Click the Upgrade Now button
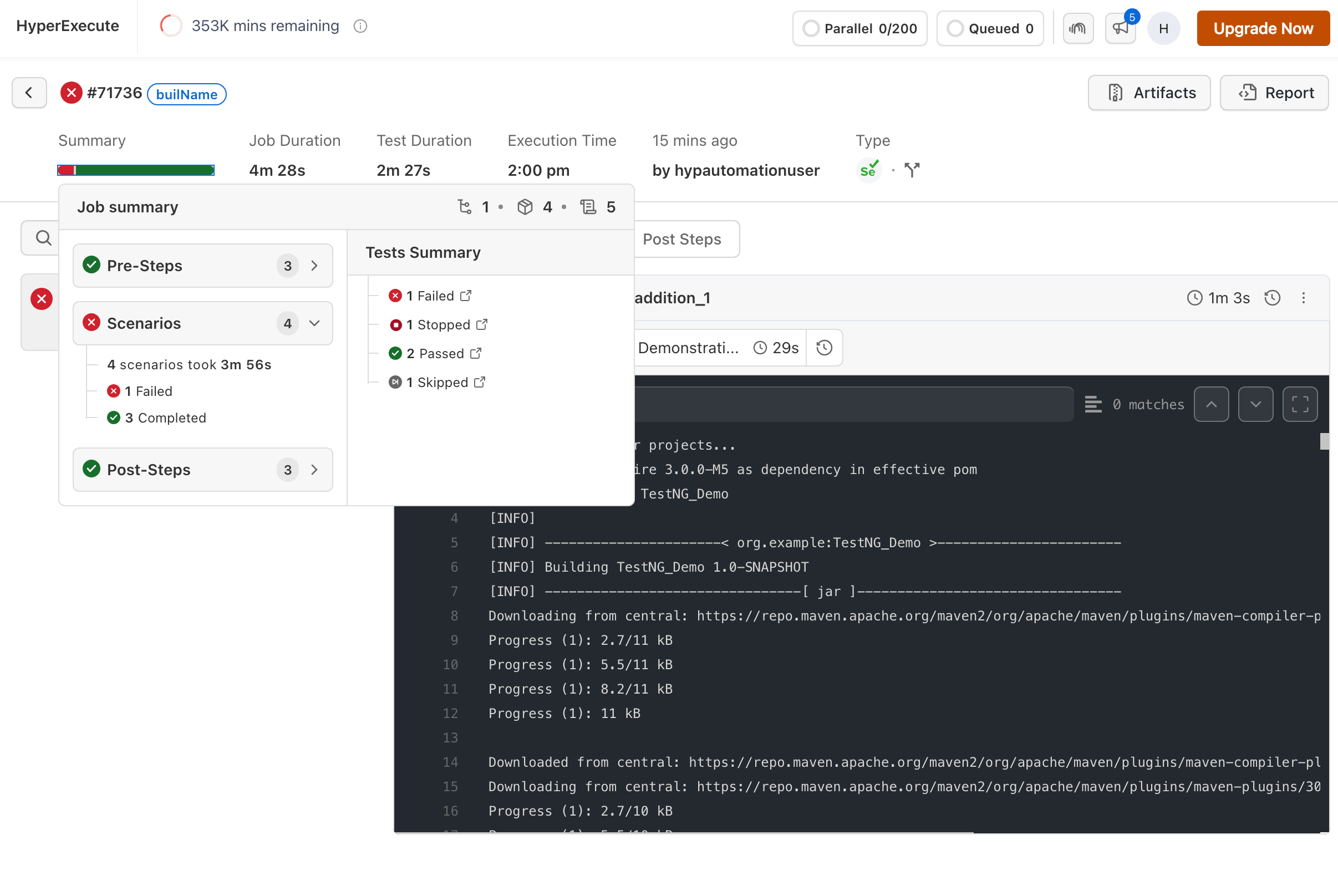 [1263, 28]
